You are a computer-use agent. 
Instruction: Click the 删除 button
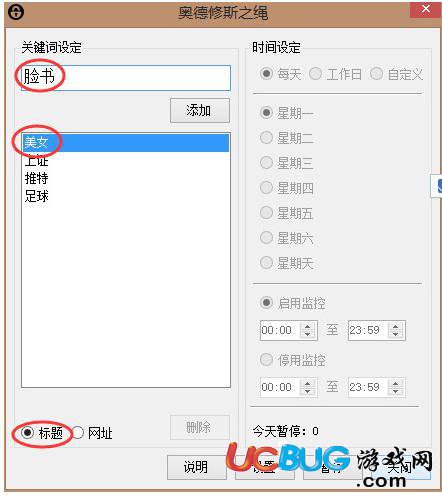click(200, 427)
